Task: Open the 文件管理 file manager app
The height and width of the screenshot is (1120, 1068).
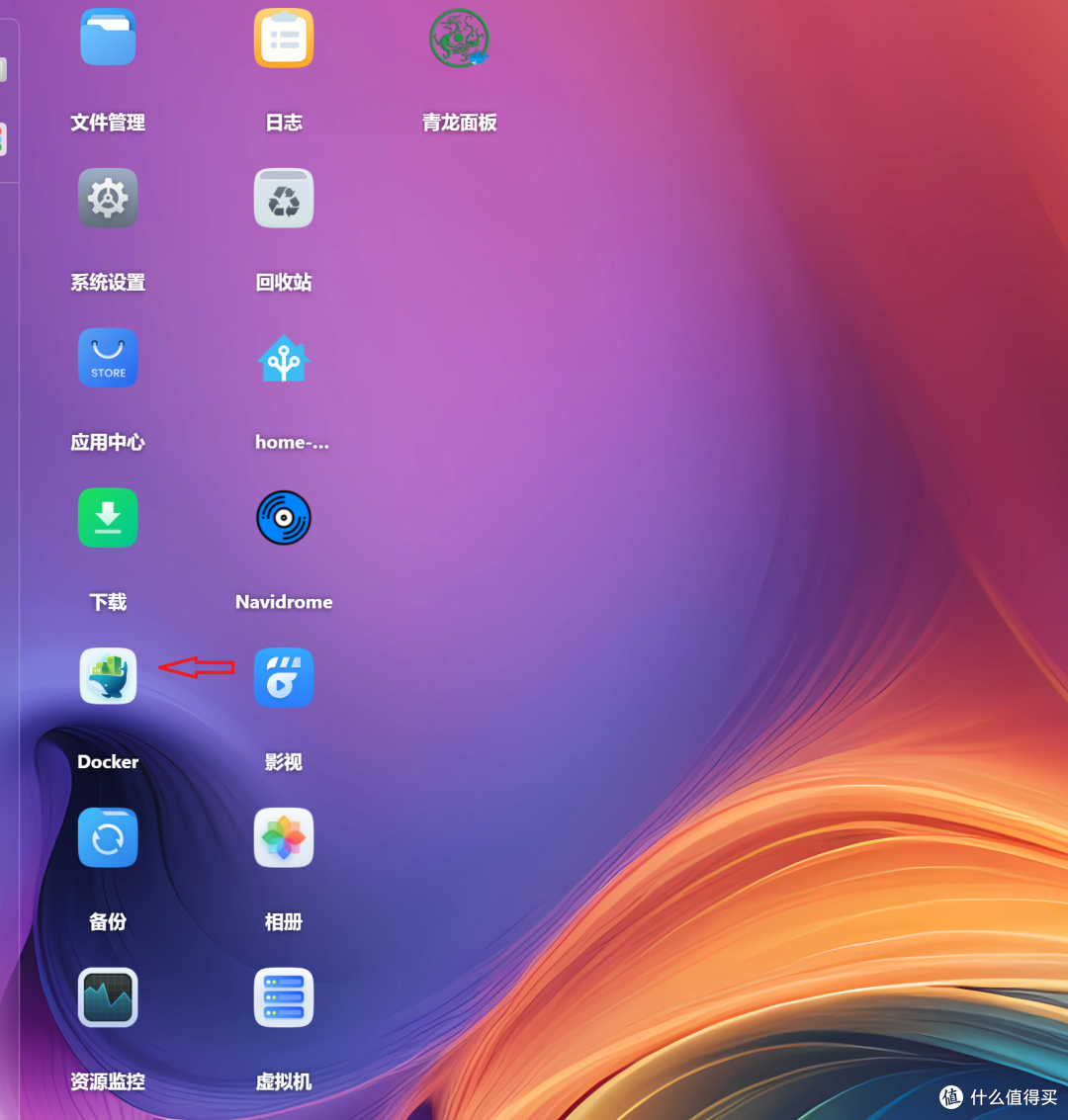Action: click(108, 38)
